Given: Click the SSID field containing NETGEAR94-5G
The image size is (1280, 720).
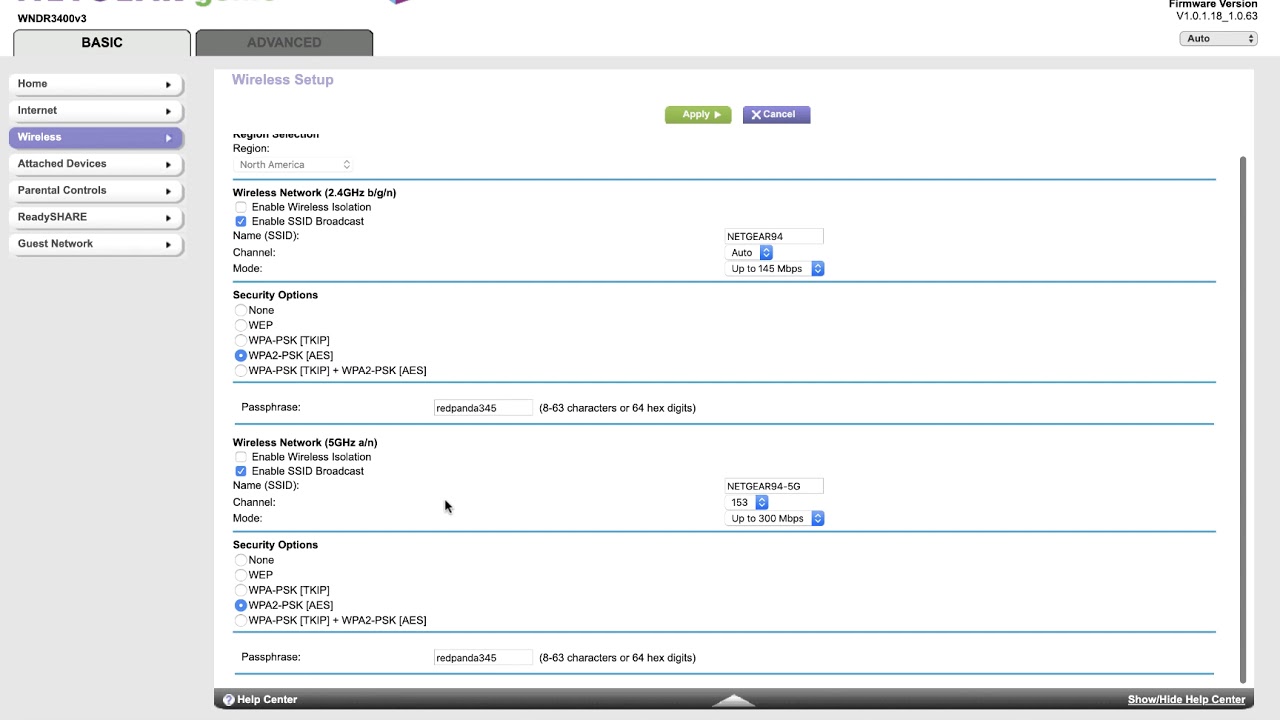Looking at the screenshot, I should click(x=774, y=487).
